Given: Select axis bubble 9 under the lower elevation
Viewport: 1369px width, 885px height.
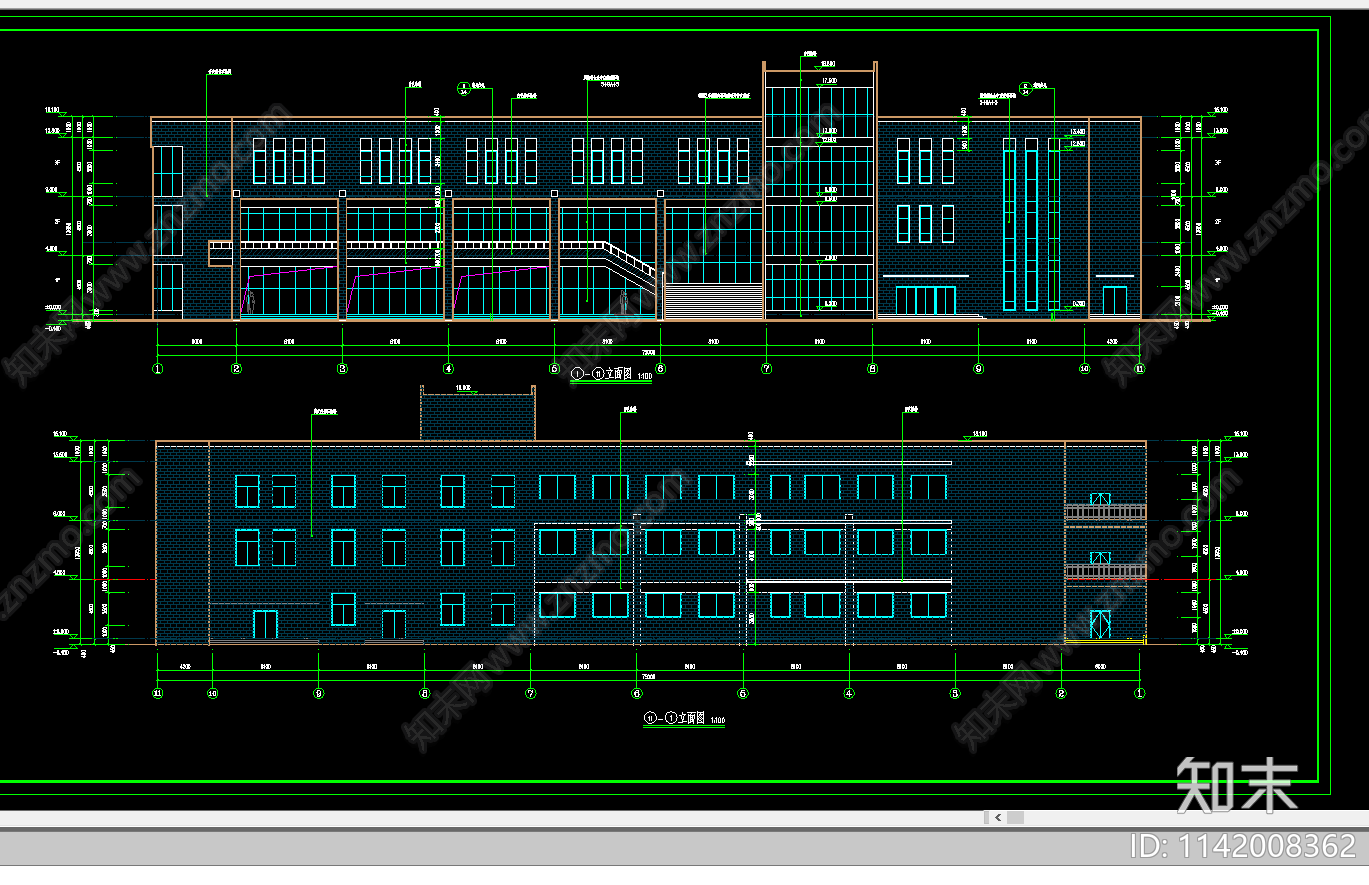Looking at the screenshot, I should 318,692.
